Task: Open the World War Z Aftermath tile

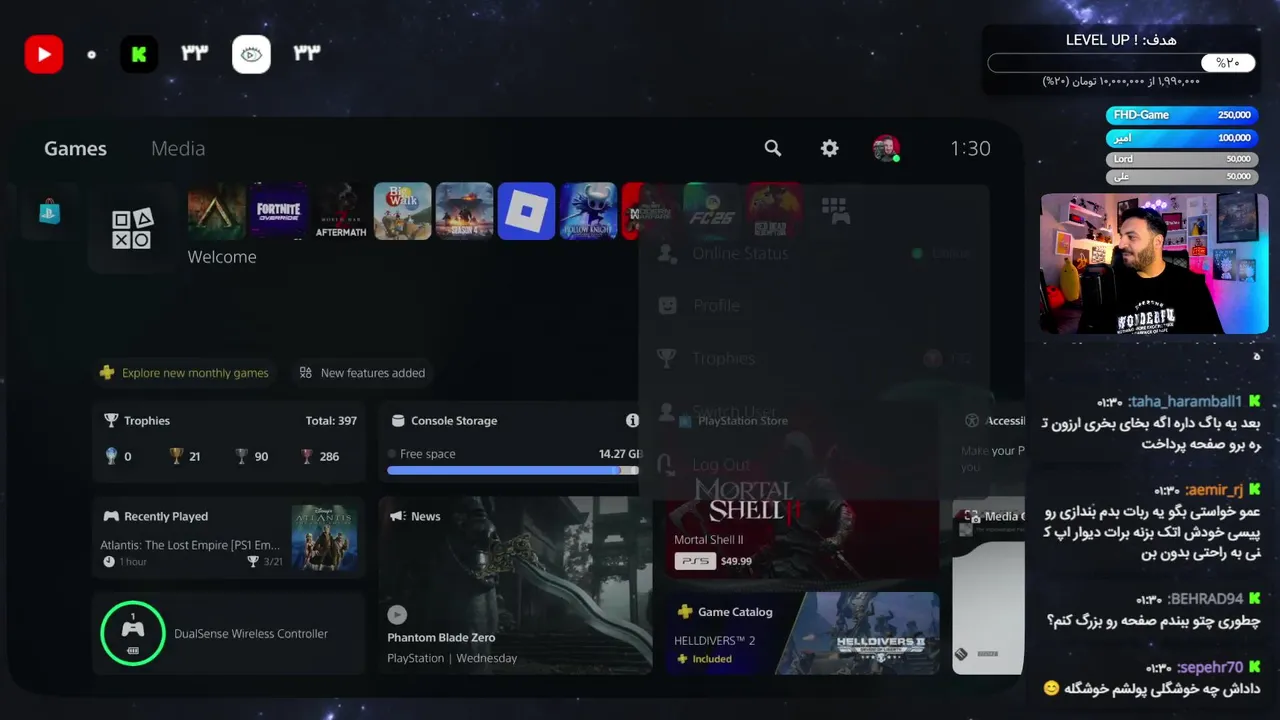Action: click(x=341, y=211)
